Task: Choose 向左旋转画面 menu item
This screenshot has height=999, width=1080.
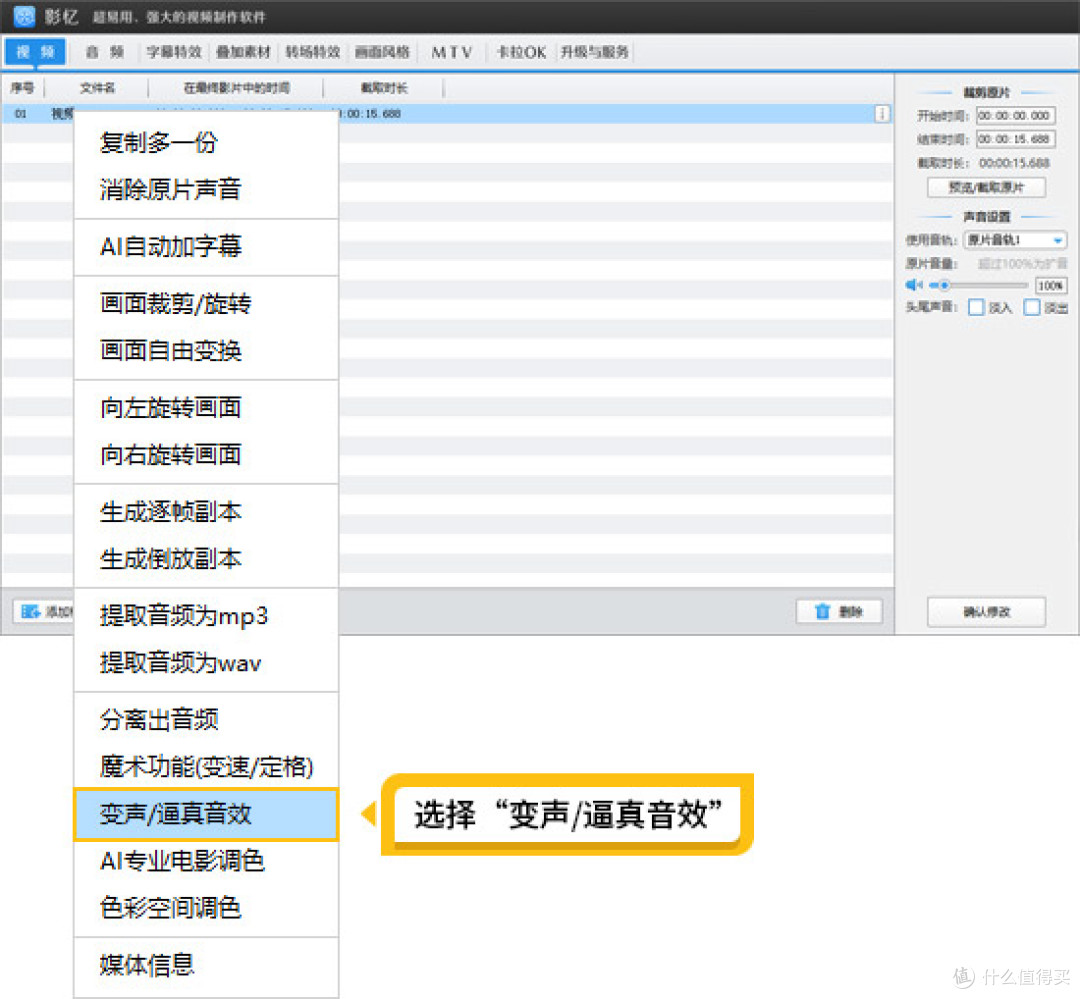Action: coord(206,407)
